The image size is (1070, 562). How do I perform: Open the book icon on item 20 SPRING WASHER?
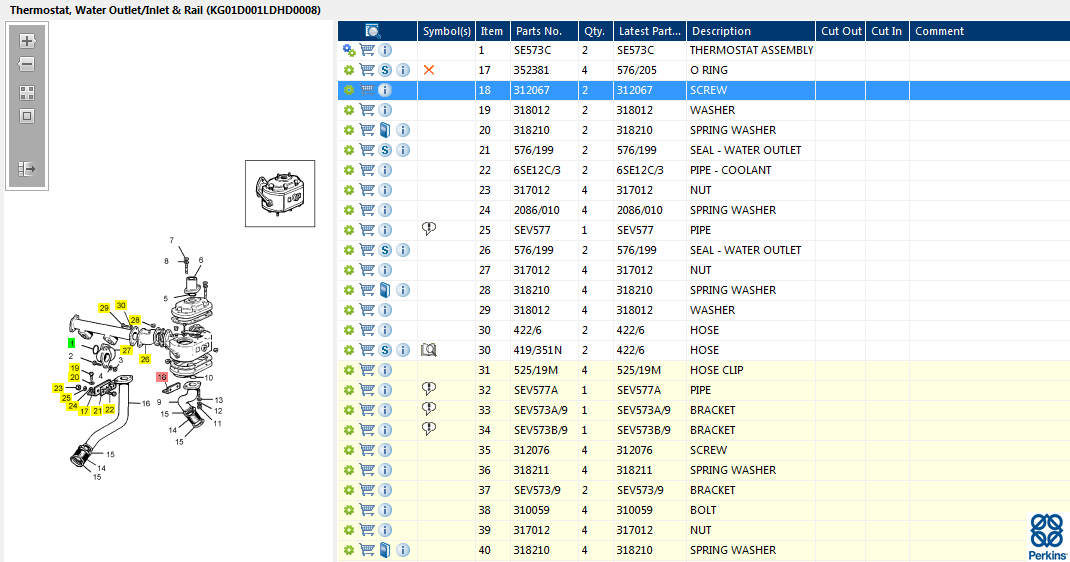click(385, 130)
